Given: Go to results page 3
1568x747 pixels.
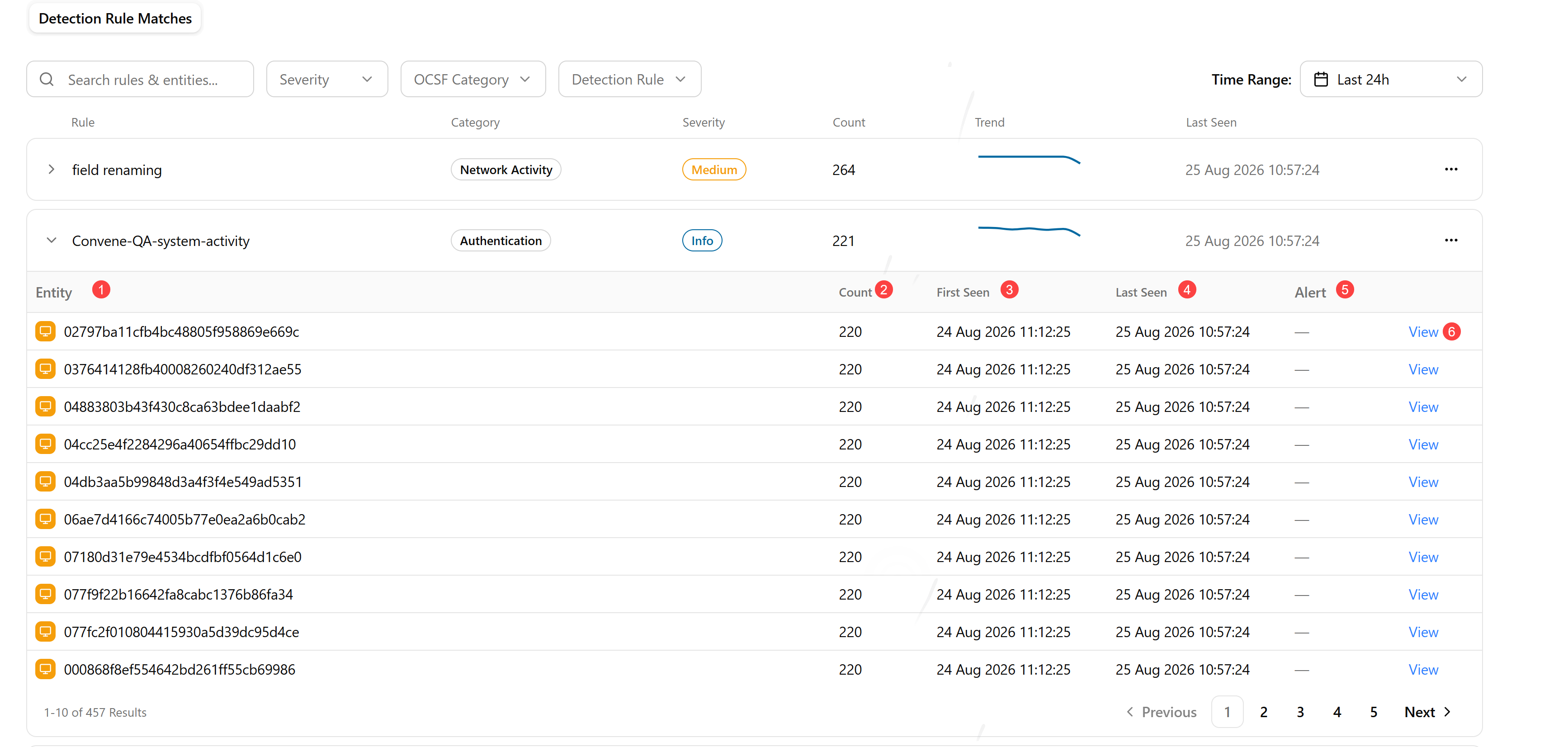Looking at the screenshot, I should coord(1300,712).
